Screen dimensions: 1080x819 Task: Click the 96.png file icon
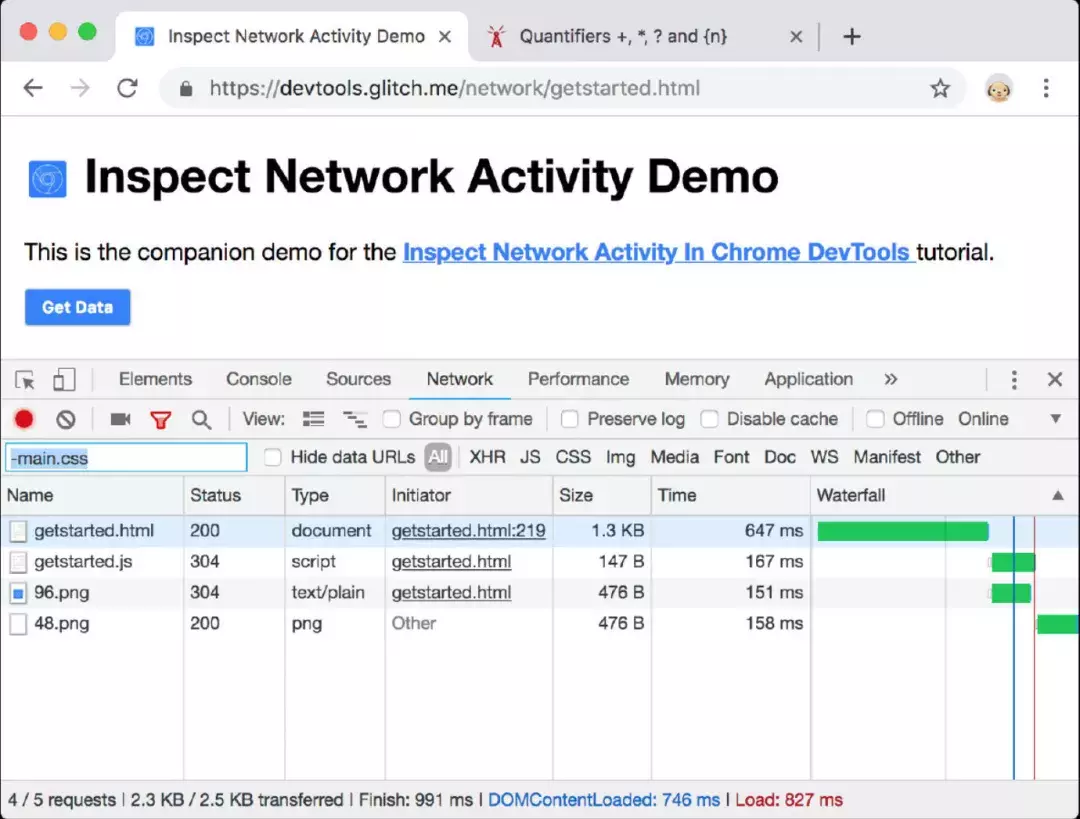point(19,592)
